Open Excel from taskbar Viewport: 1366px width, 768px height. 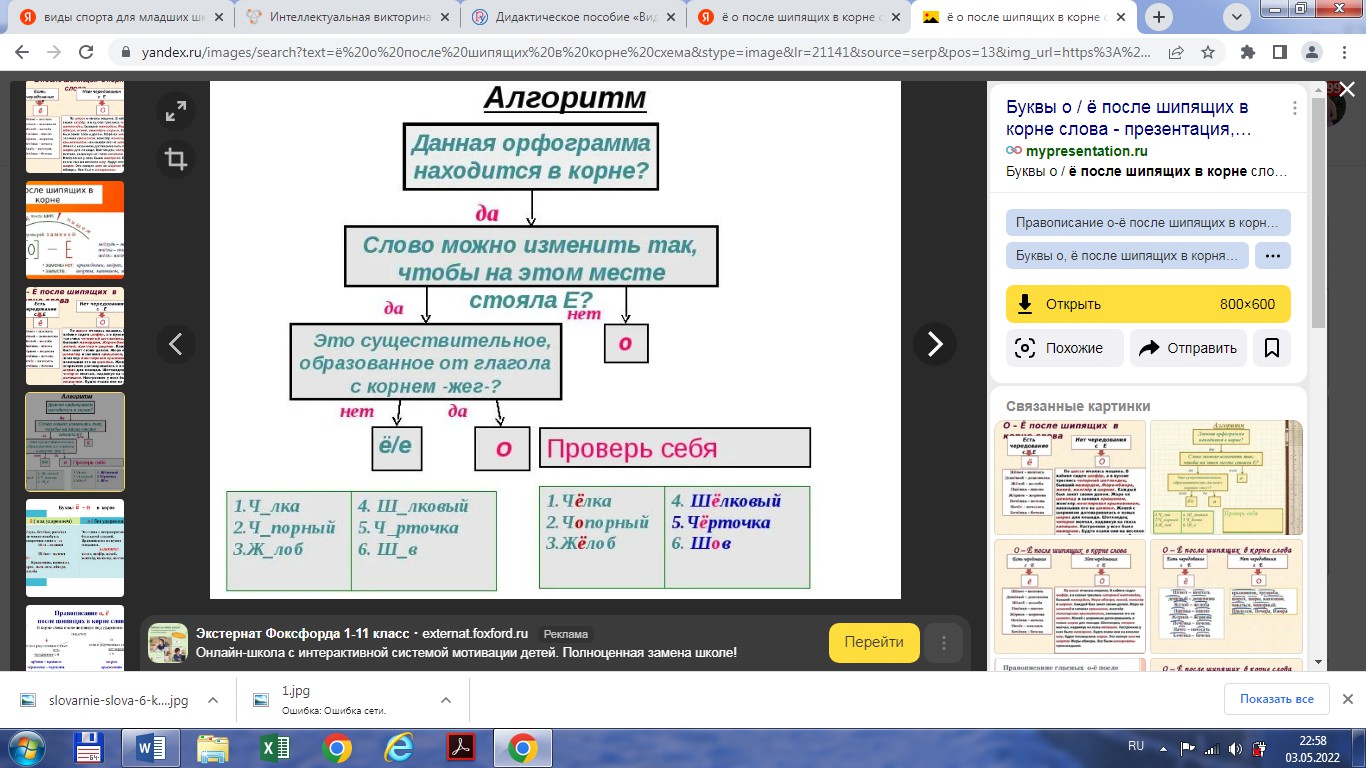pos(275,748)
